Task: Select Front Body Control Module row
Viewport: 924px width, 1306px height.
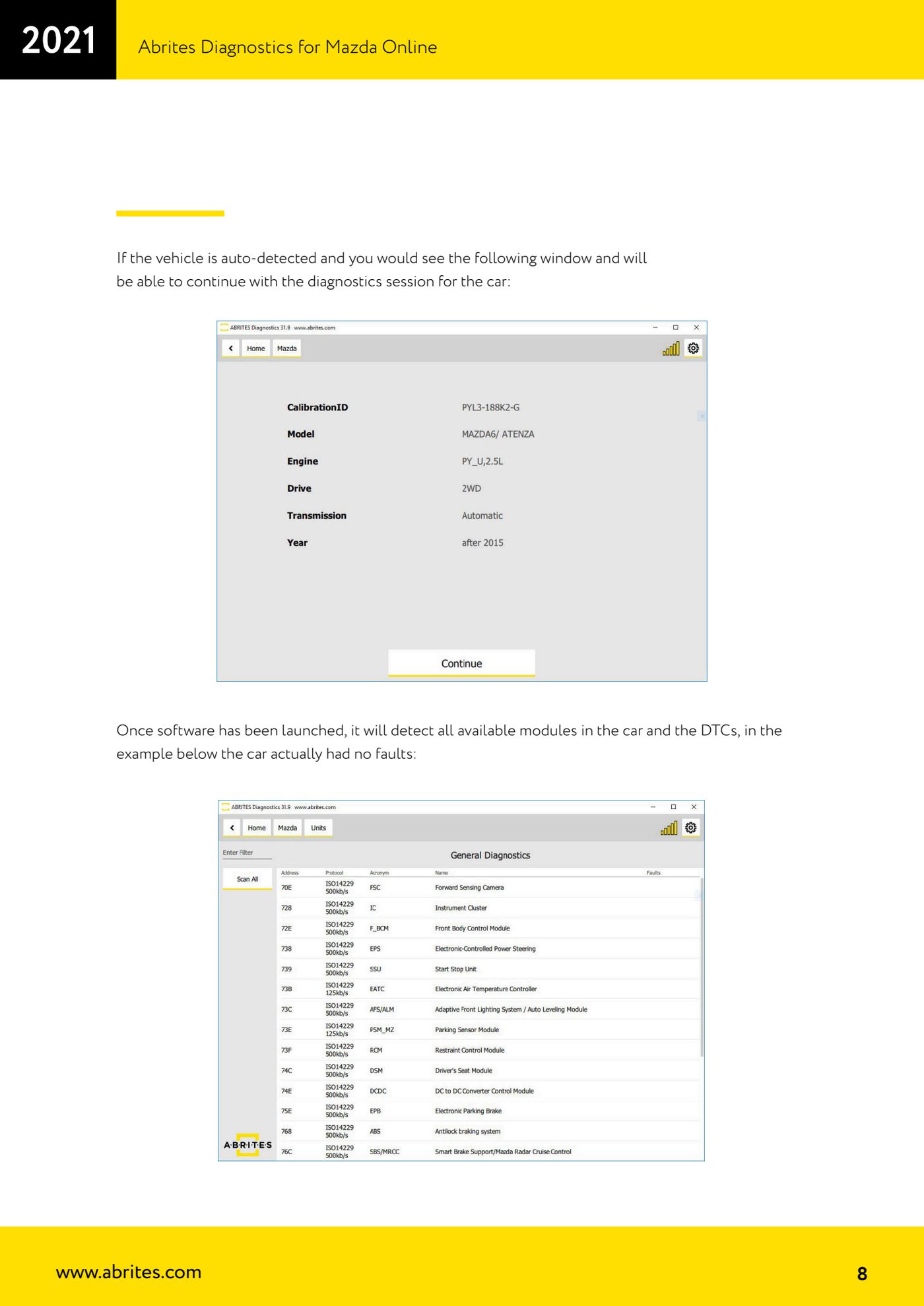Action: pos(488,929)
